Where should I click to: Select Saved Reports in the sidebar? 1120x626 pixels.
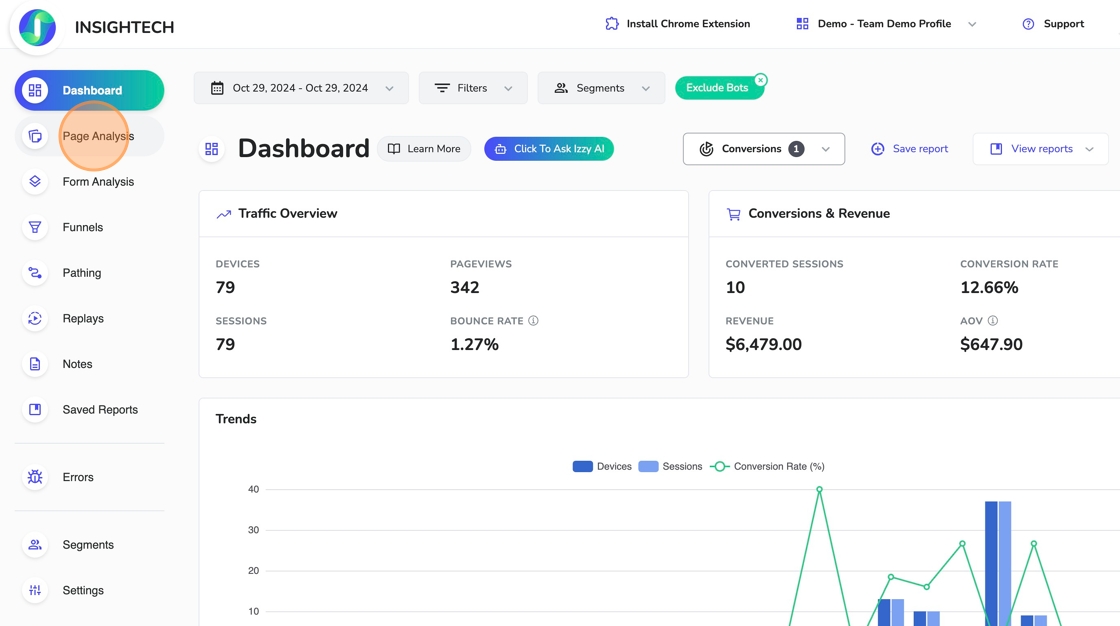coord(99,410)
